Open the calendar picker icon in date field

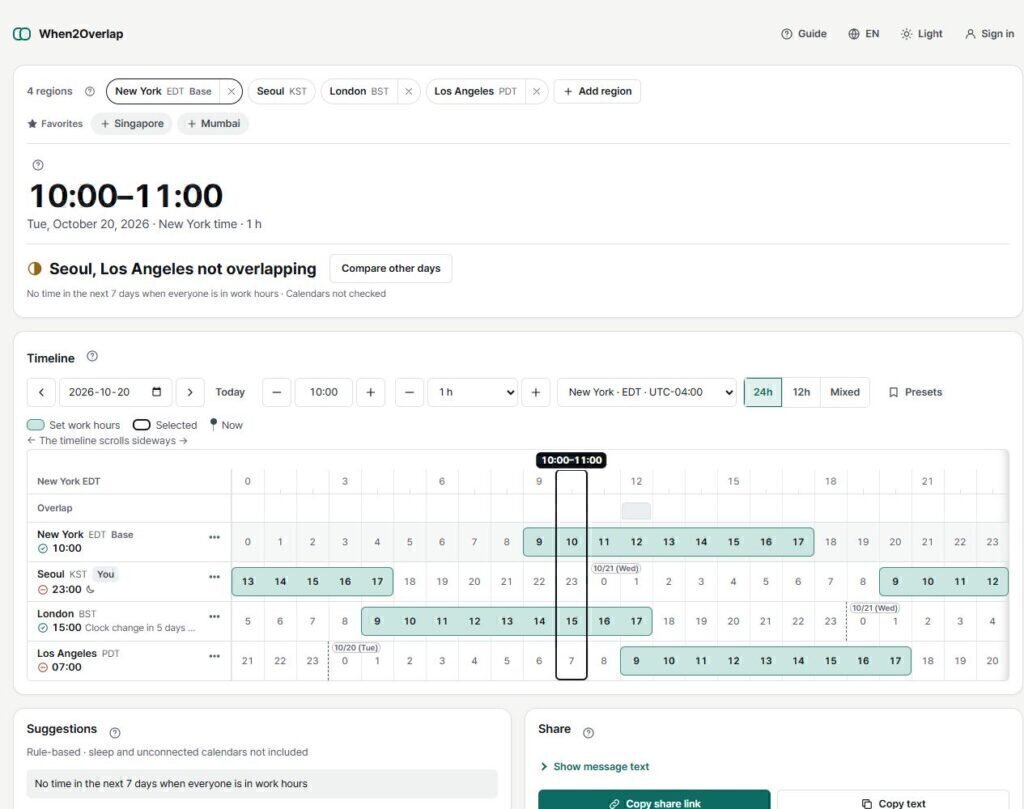(x=157, y=392)
